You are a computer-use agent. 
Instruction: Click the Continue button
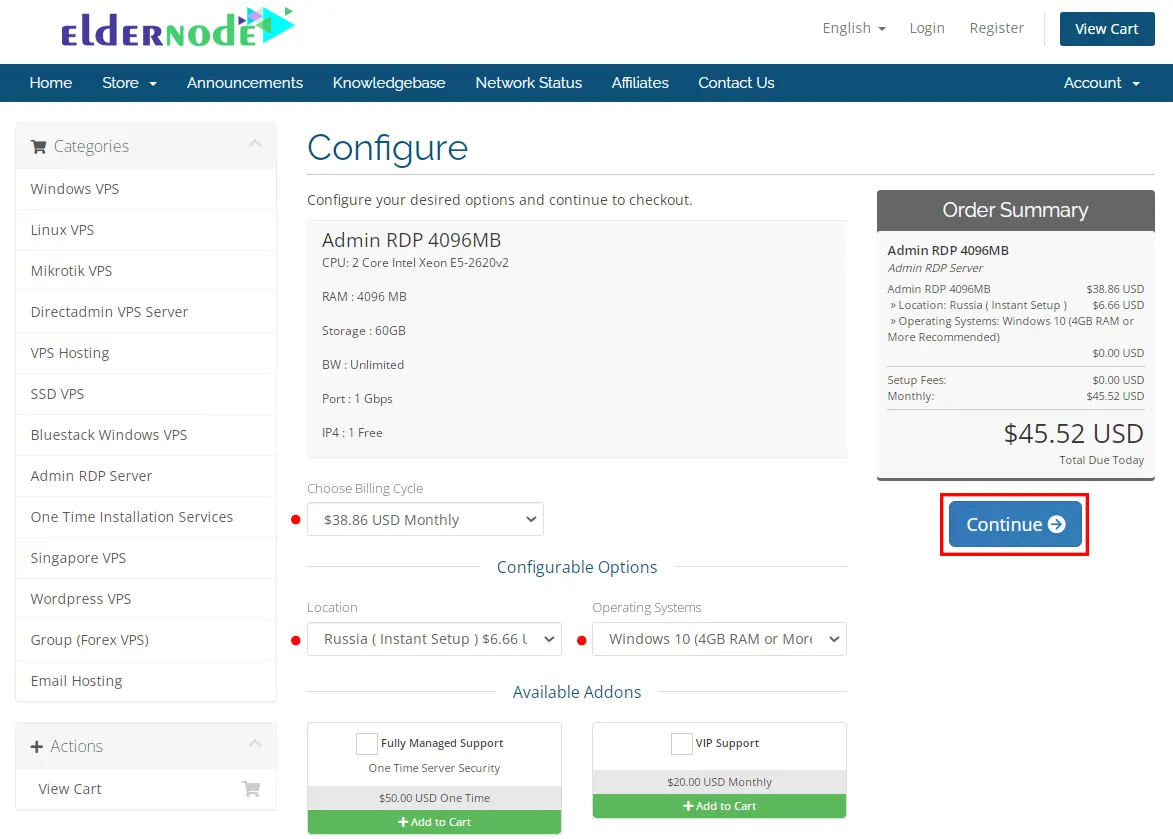coord(1013,523)
